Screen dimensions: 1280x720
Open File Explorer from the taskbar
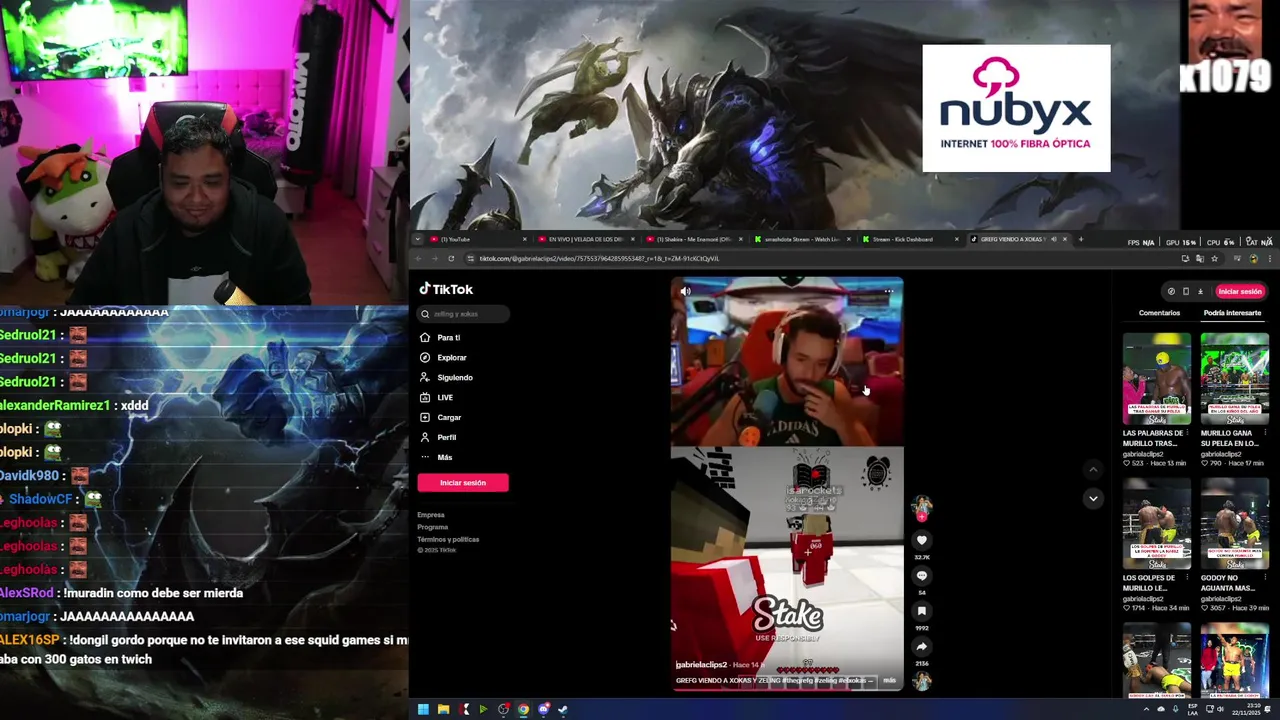coord(443,709)
